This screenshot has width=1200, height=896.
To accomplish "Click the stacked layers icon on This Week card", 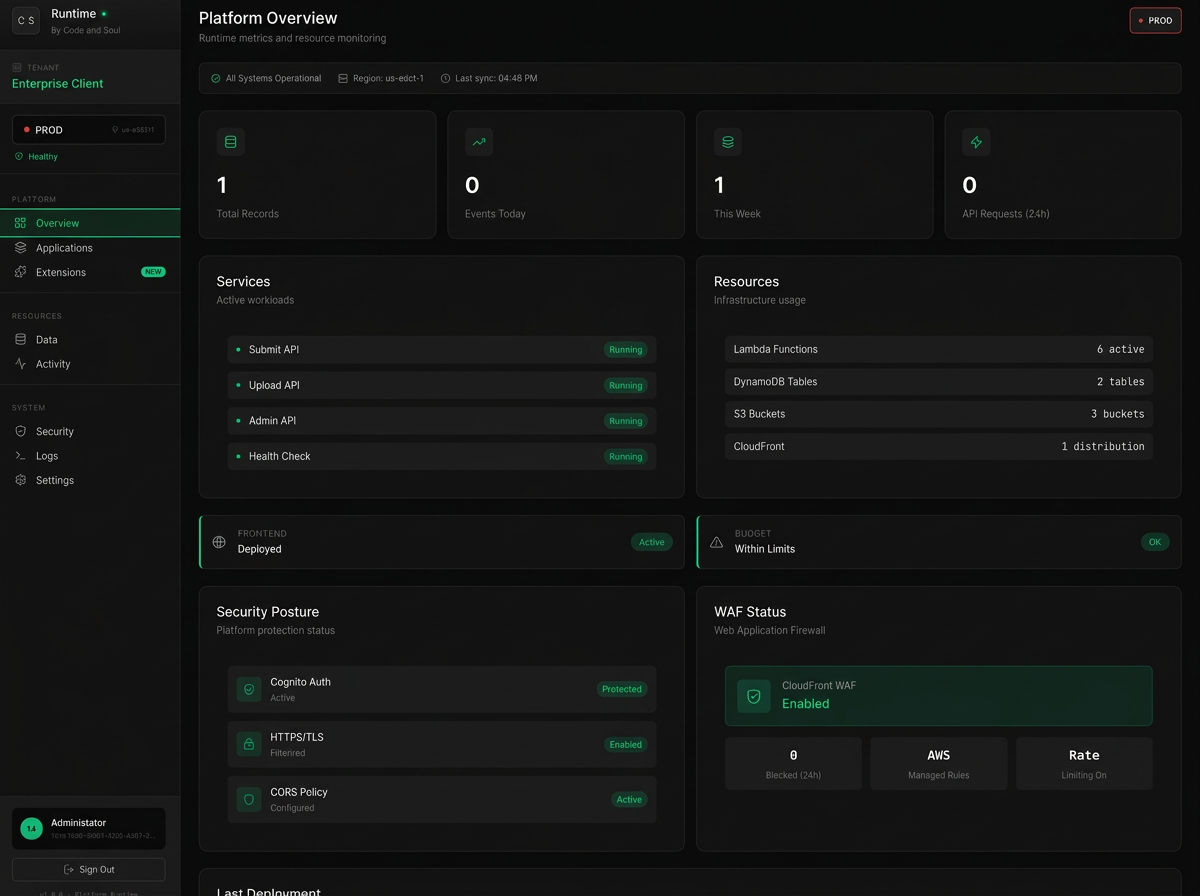I will [727, 142].
